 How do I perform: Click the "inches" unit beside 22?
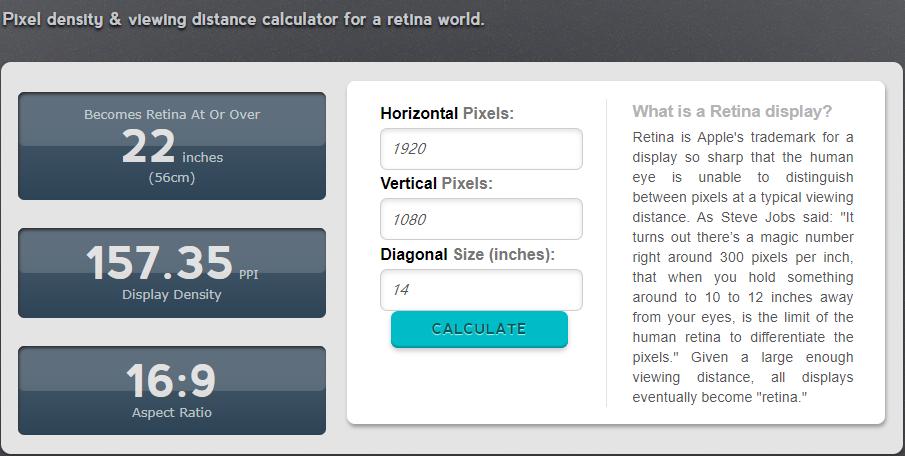coord(203,158)
